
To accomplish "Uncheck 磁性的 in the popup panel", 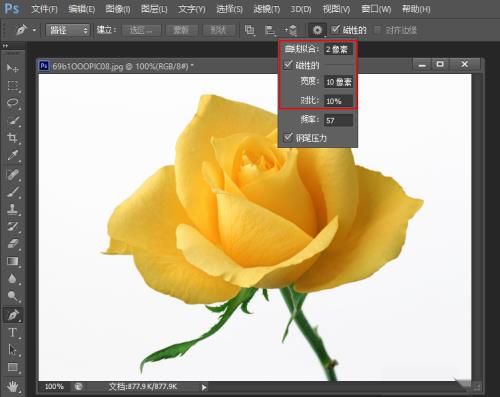I will [x=288, y=65].
